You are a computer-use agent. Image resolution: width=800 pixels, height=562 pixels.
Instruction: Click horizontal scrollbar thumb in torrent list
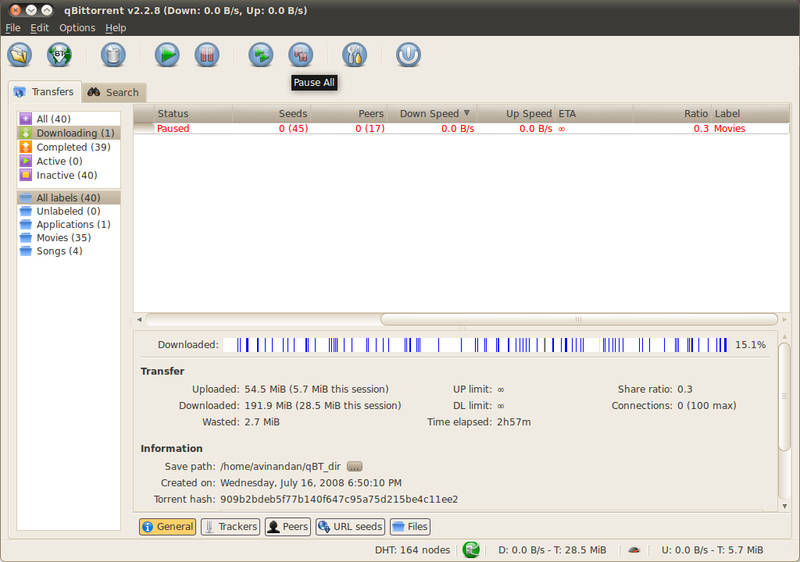pyautogui.click(x=579, y=319)
